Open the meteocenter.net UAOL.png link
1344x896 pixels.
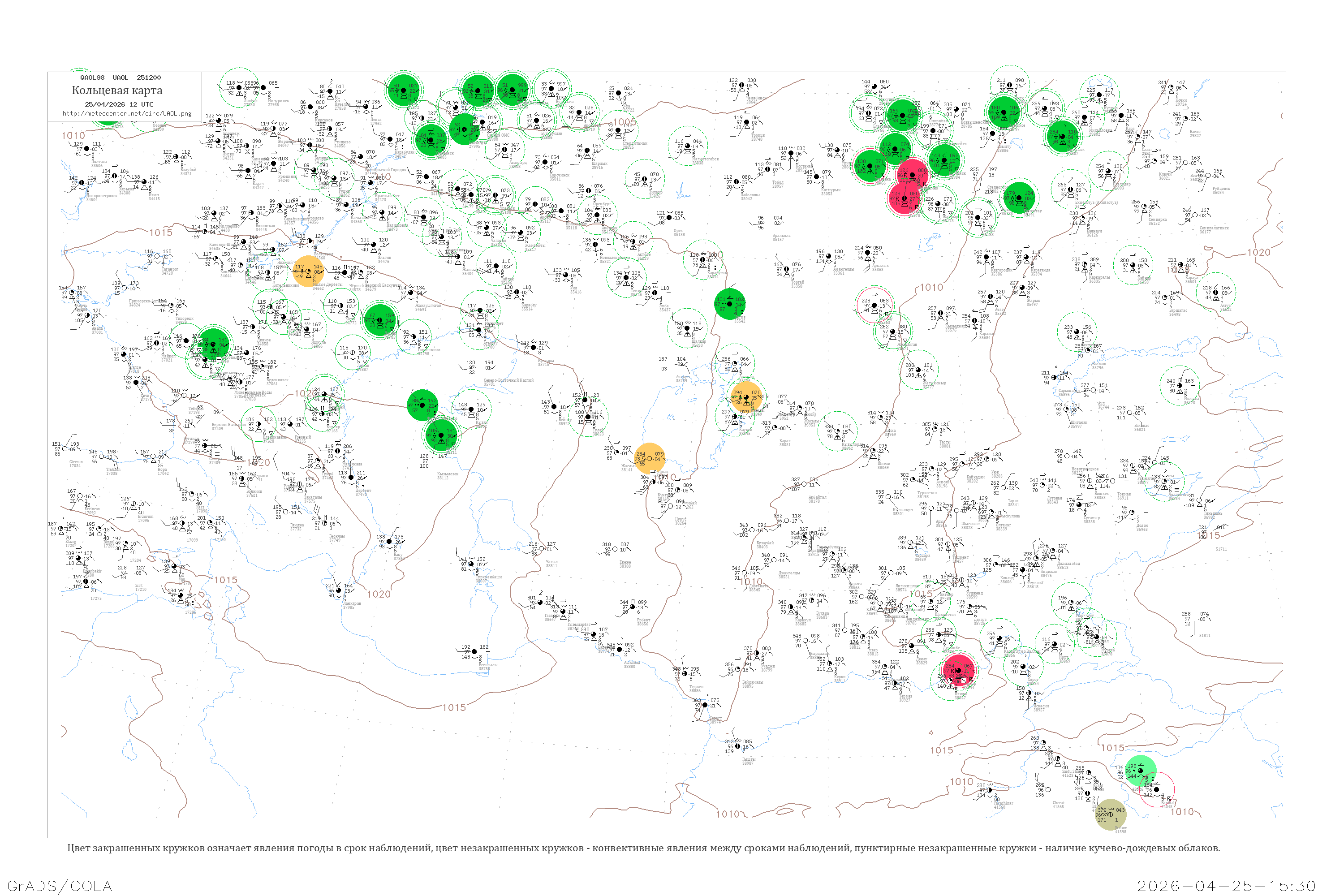pyautogui.click(x=127, y=113)
